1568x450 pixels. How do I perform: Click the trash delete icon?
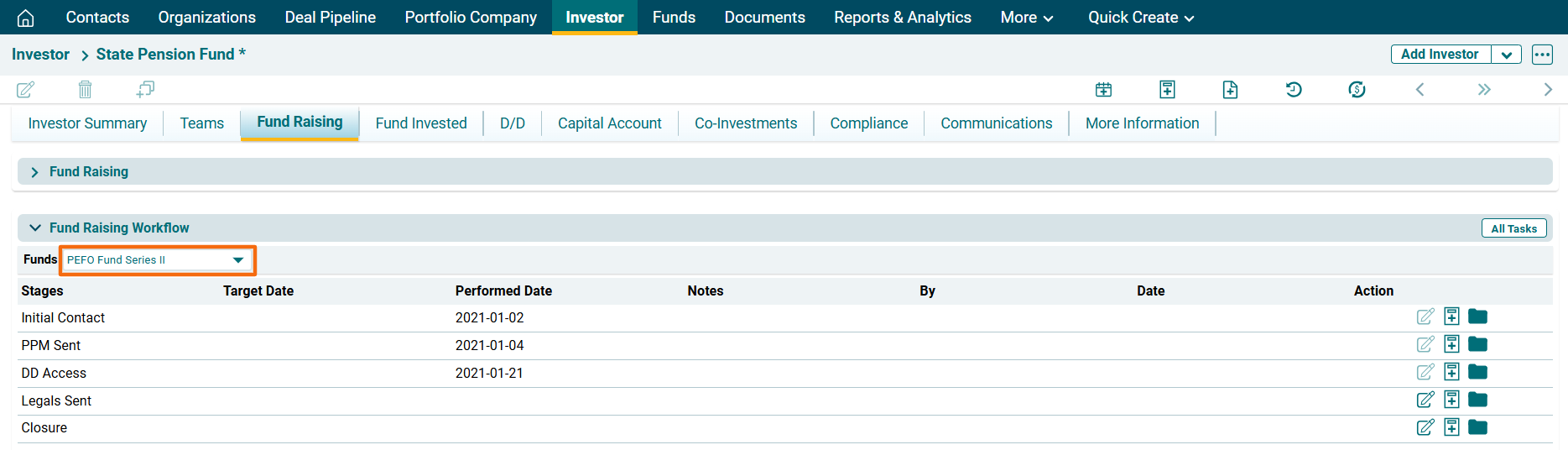(x=85, y=89)
